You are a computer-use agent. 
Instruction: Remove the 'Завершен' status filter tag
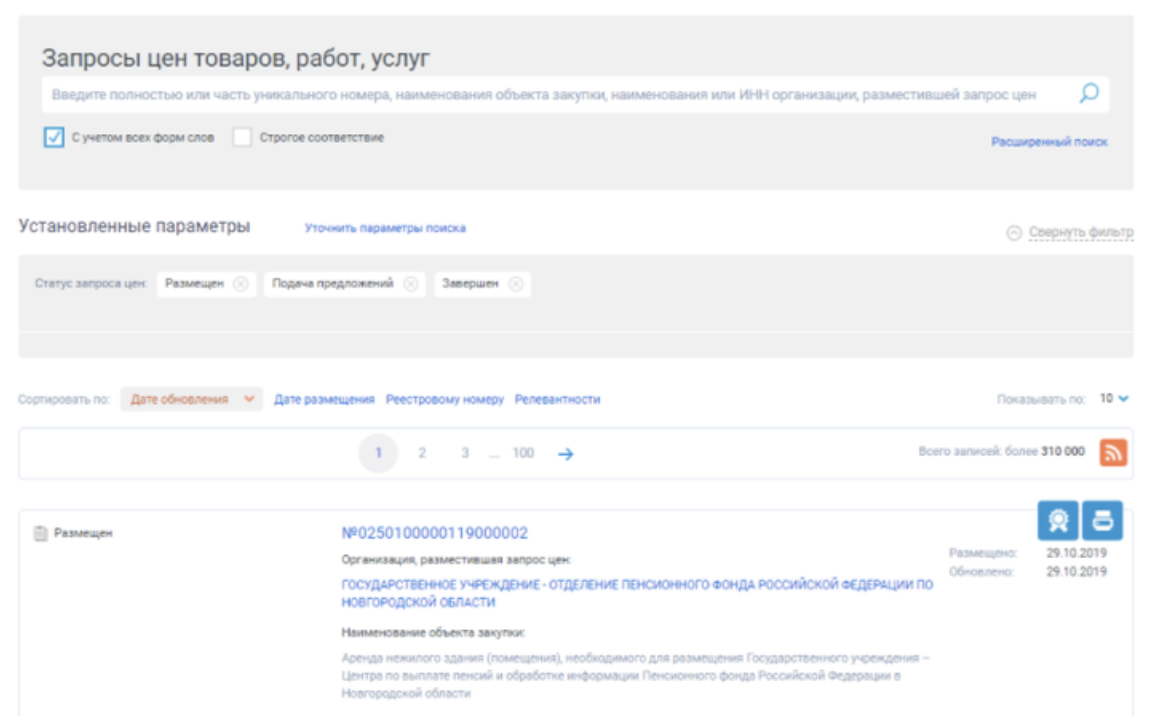[515, 284]
